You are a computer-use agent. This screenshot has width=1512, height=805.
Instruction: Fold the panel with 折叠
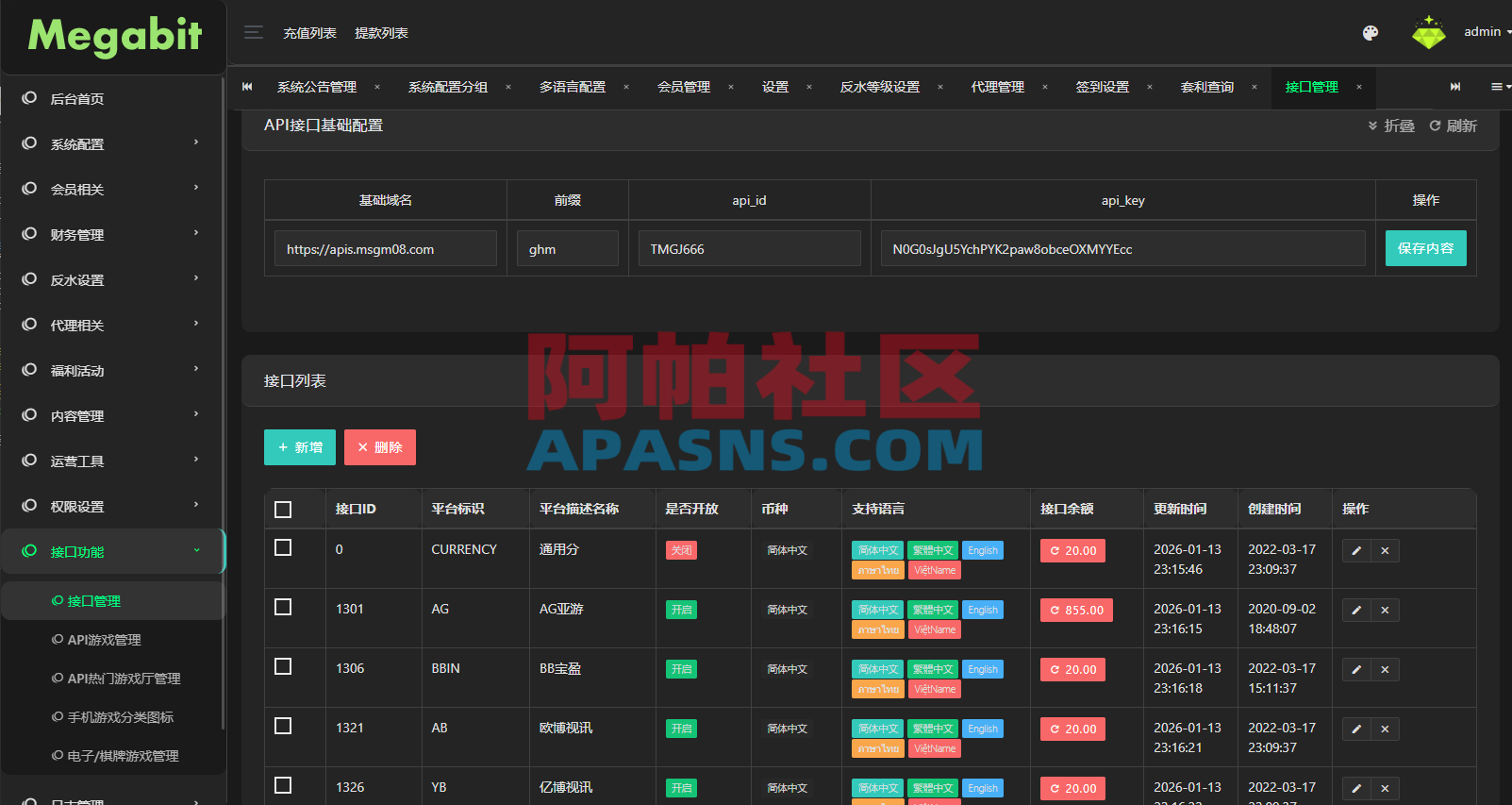[1391, 126]
